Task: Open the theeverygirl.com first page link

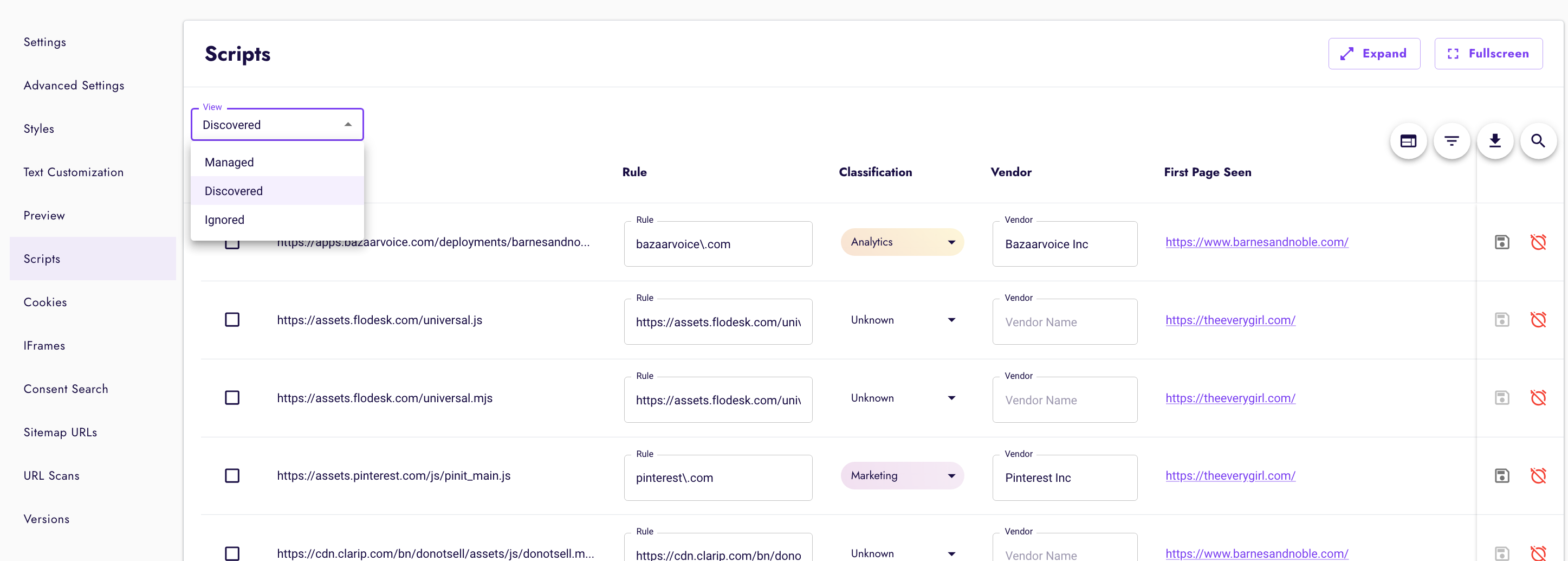Action: coord(1230,320)
